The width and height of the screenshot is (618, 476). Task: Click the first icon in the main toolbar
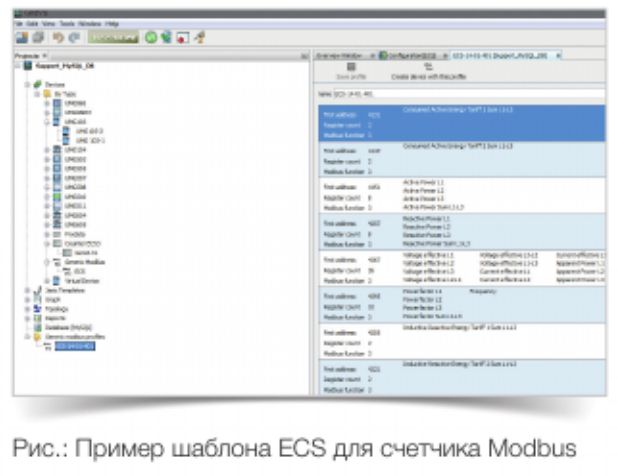20,37
